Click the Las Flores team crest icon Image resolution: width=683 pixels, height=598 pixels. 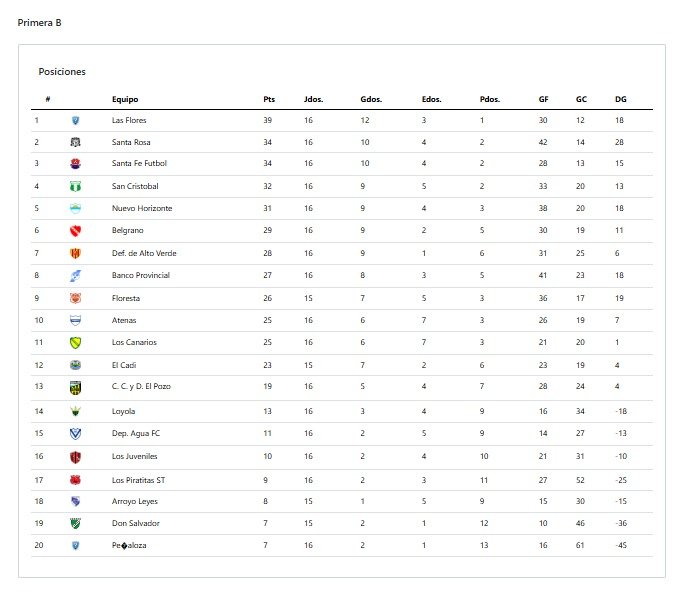[x=75, y=121]
